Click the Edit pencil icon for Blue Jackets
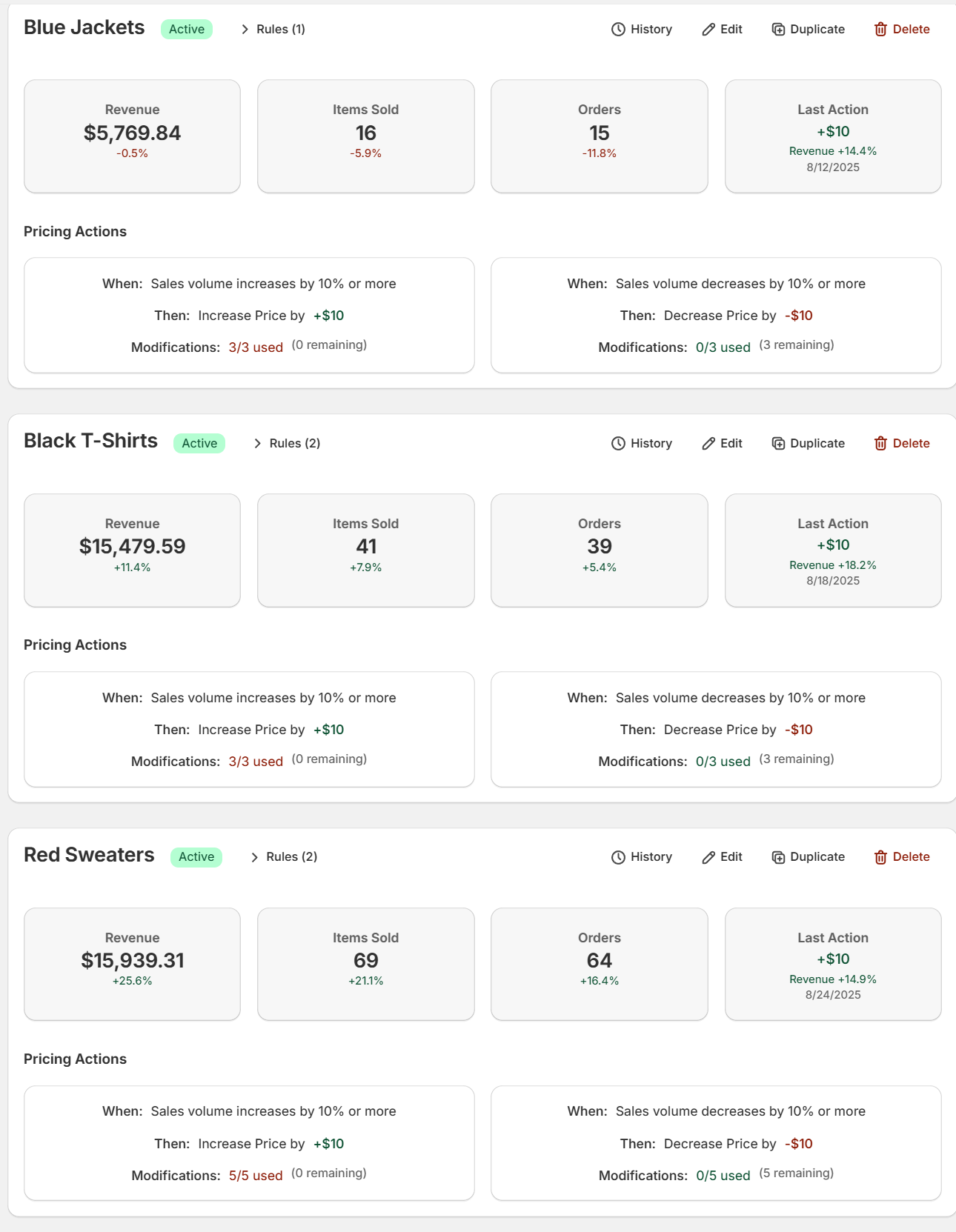Screen dimensions: 956x1232 [x=708, y=29]
